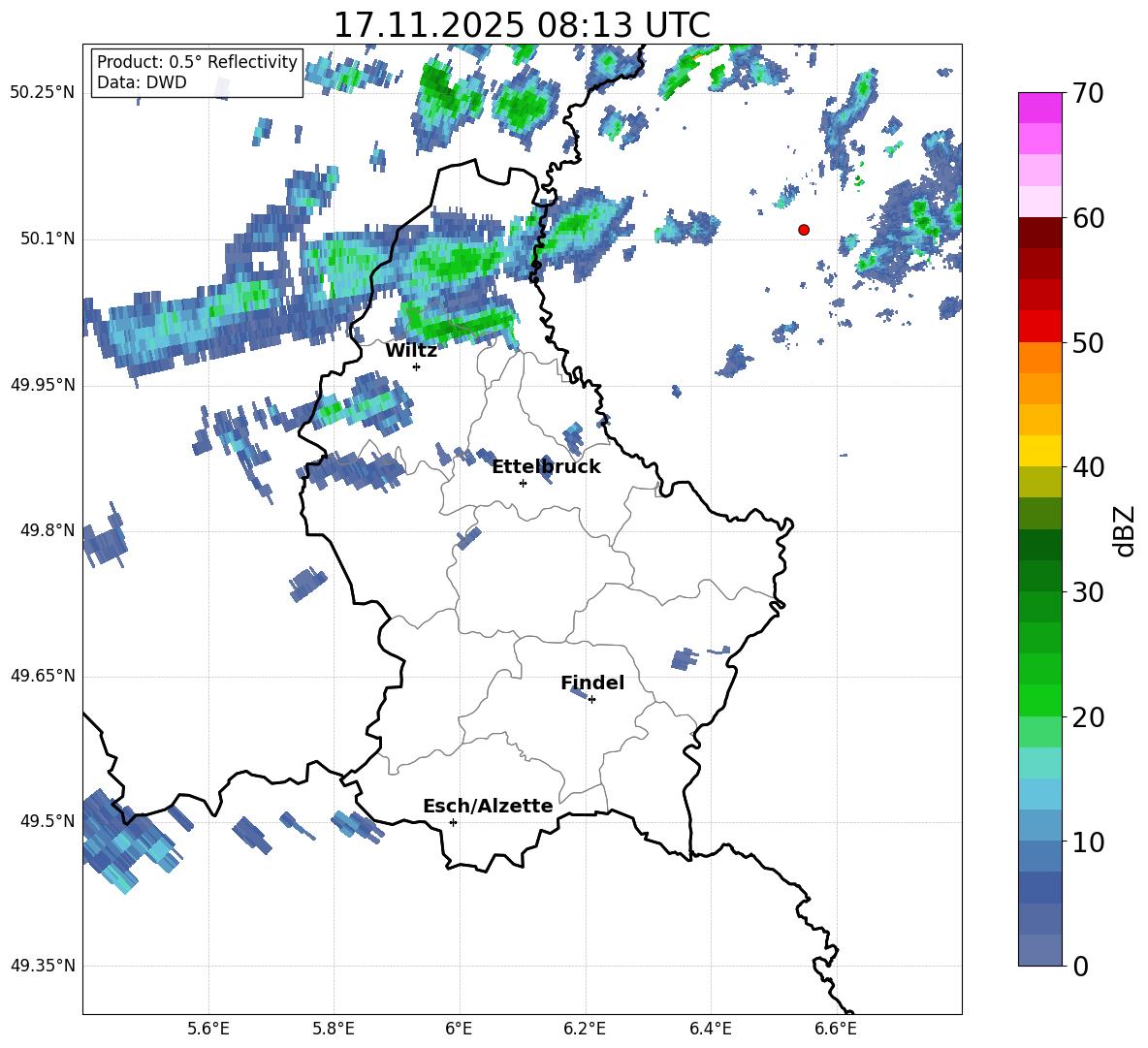
Task: Click the 6.2°E longitude label
Action: (585, 1029)
